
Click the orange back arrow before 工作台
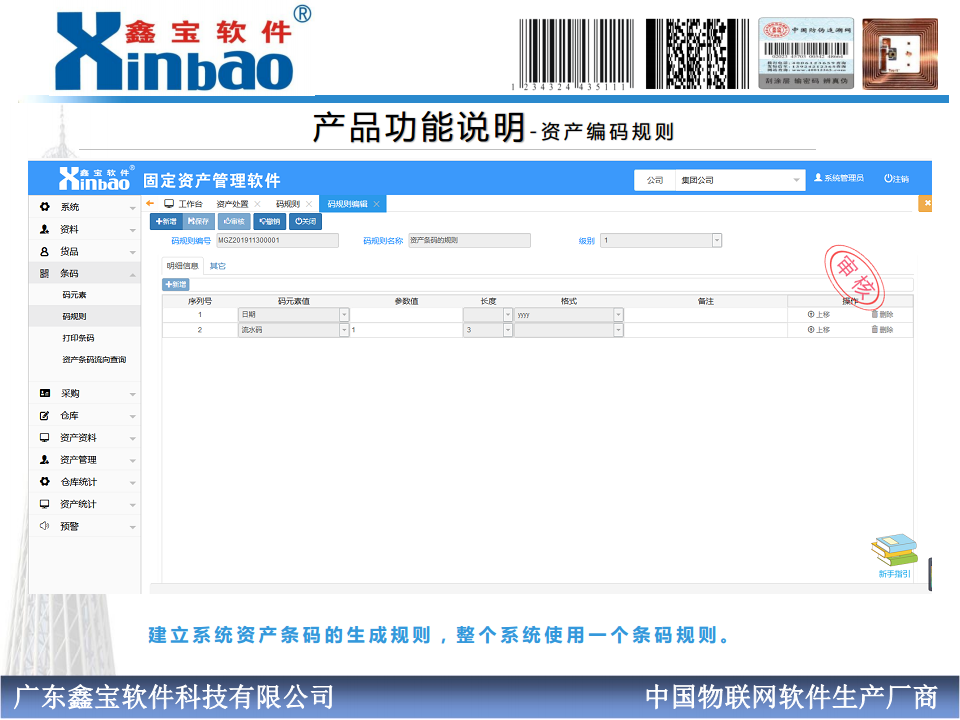[150, 203]
